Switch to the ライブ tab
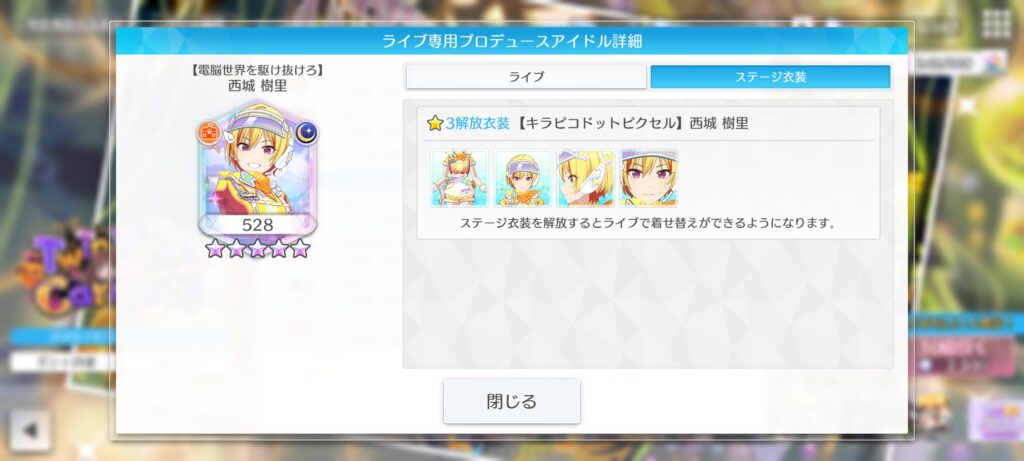 click(526, 77)
